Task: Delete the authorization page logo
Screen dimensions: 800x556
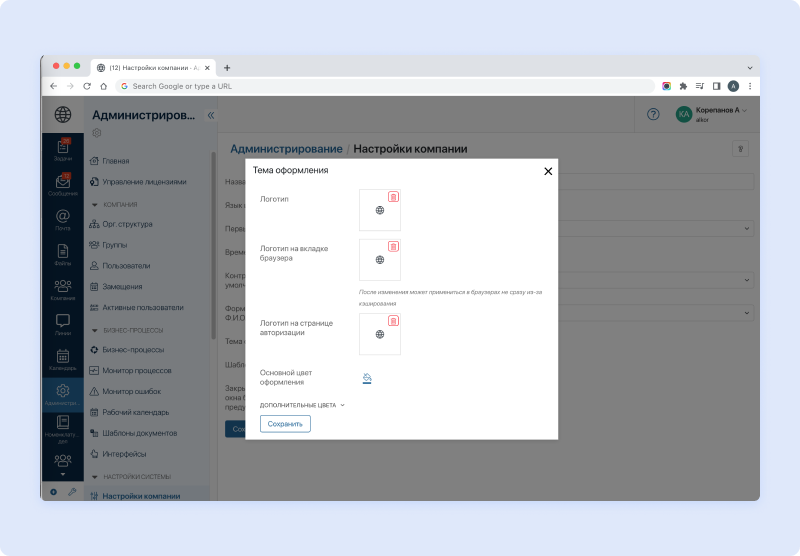Action: pyautogui.click(x=393, y=321)
